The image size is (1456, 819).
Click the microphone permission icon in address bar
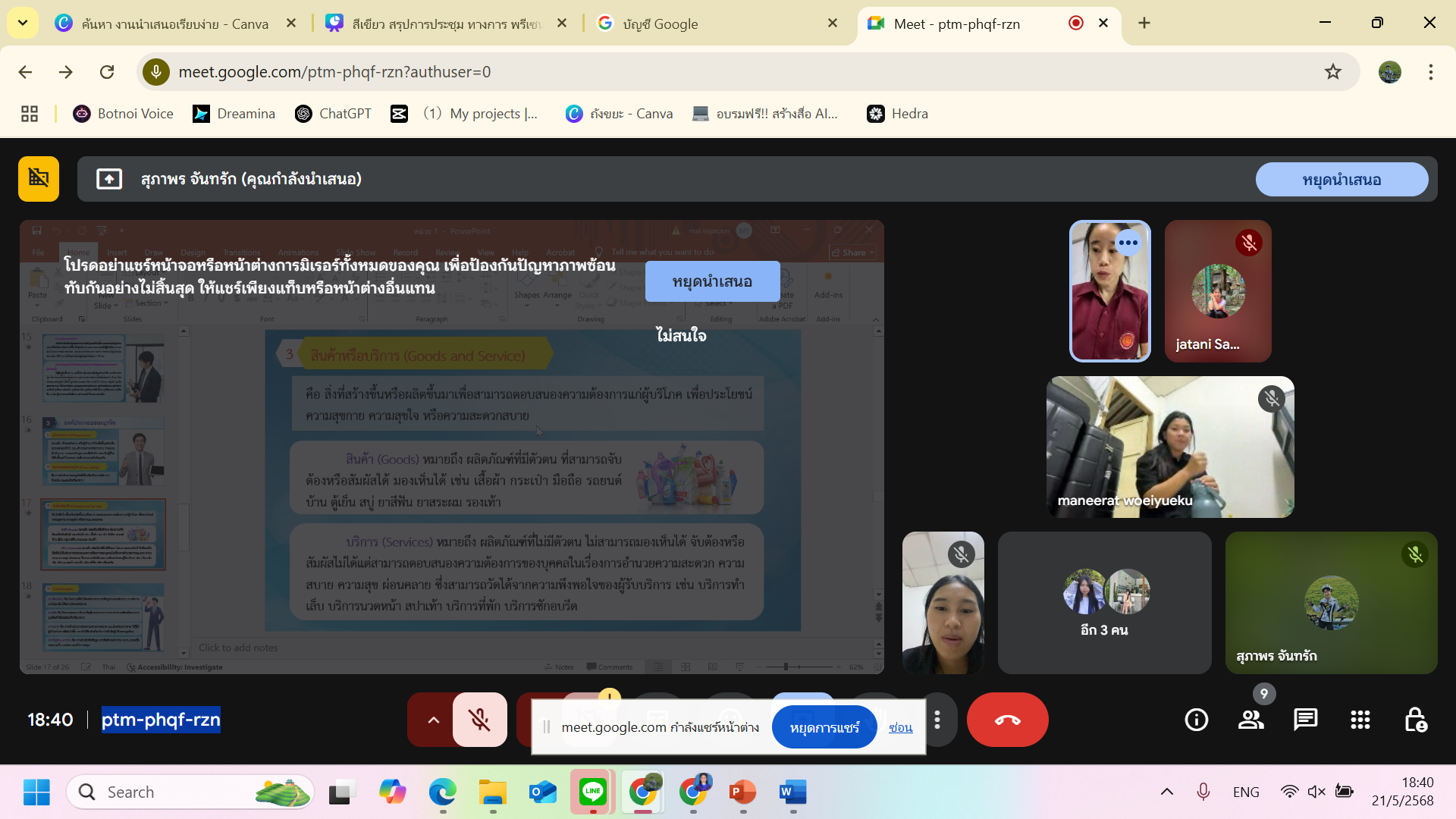(x=156, y=72)
